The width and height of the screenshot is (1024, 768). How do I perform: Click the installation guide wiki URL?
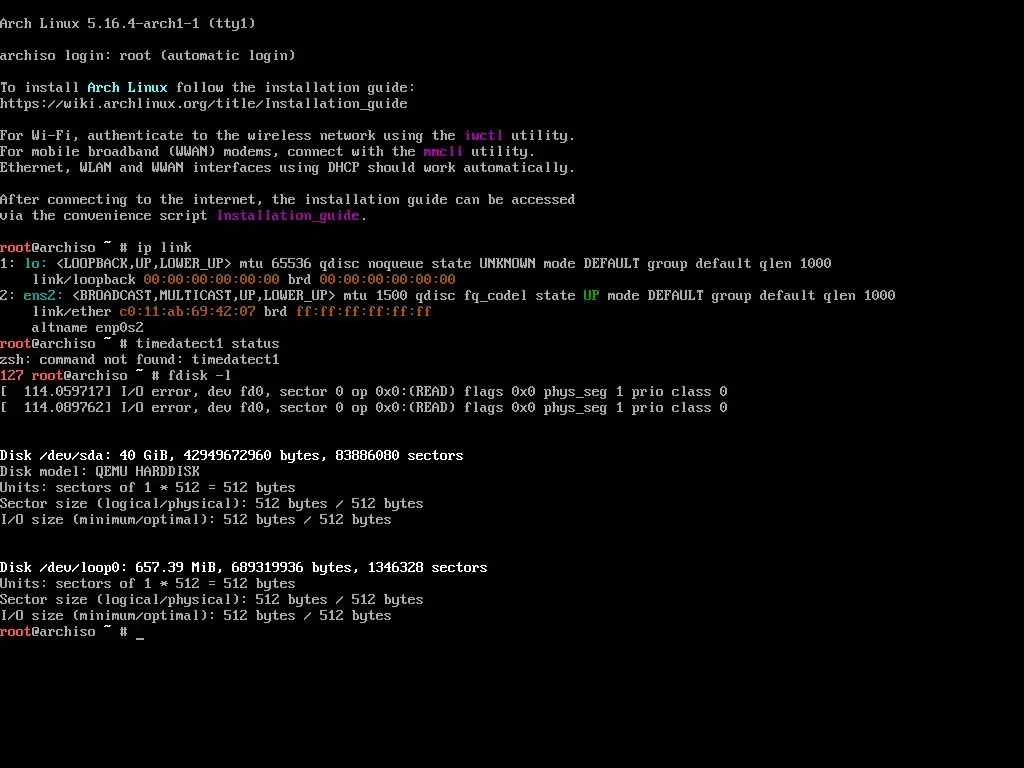[204, 104]
